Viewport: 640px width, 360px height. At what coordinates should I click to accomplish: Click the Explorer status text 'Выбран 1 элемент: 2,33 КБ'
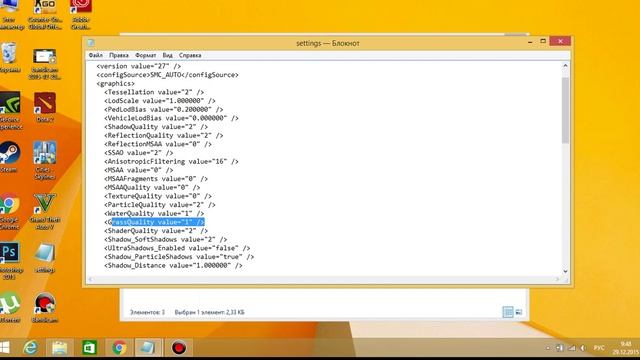click(209, 312)
